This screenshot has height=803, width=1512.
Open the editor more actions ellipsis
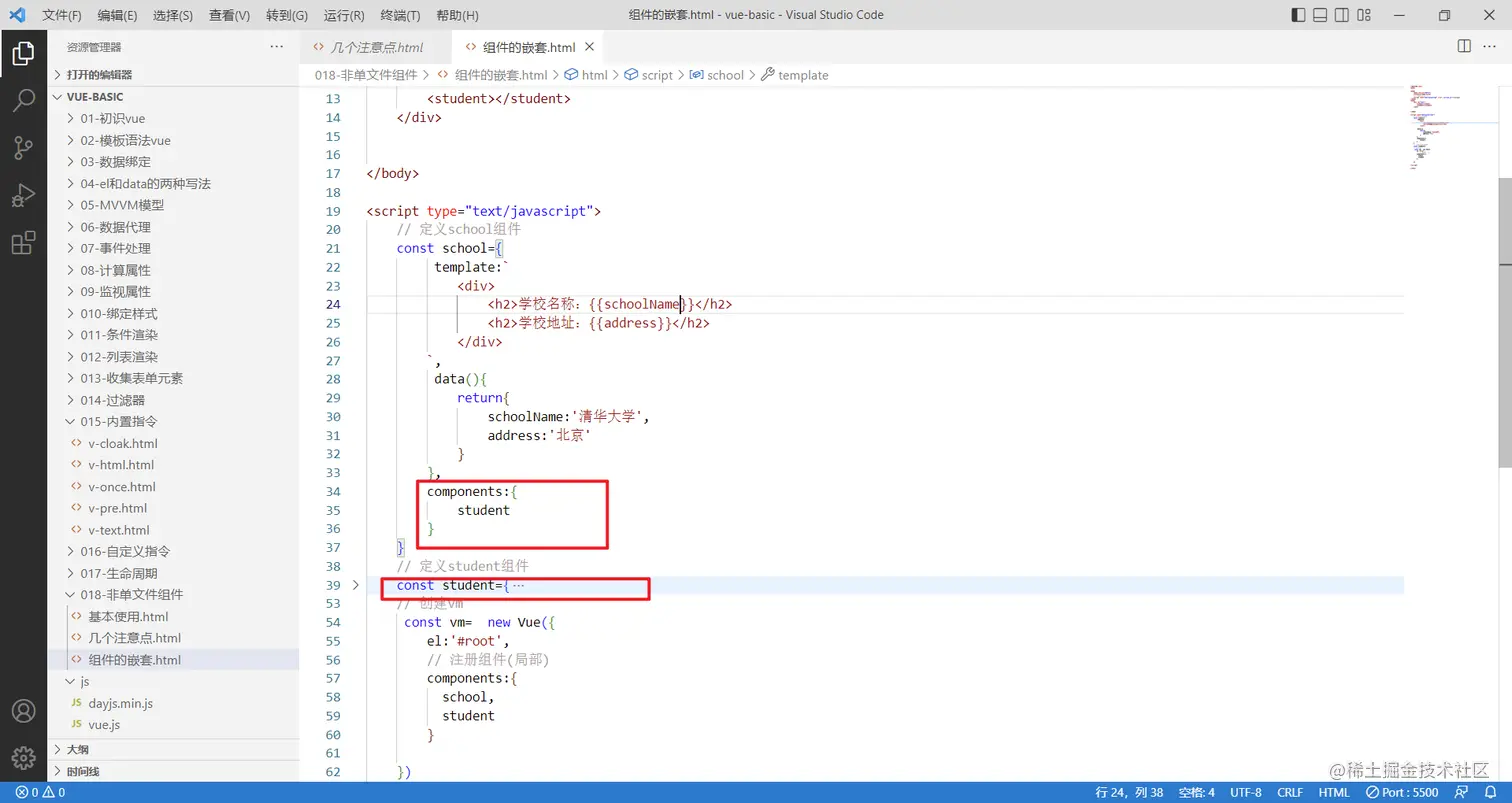tap(1490, 47)
